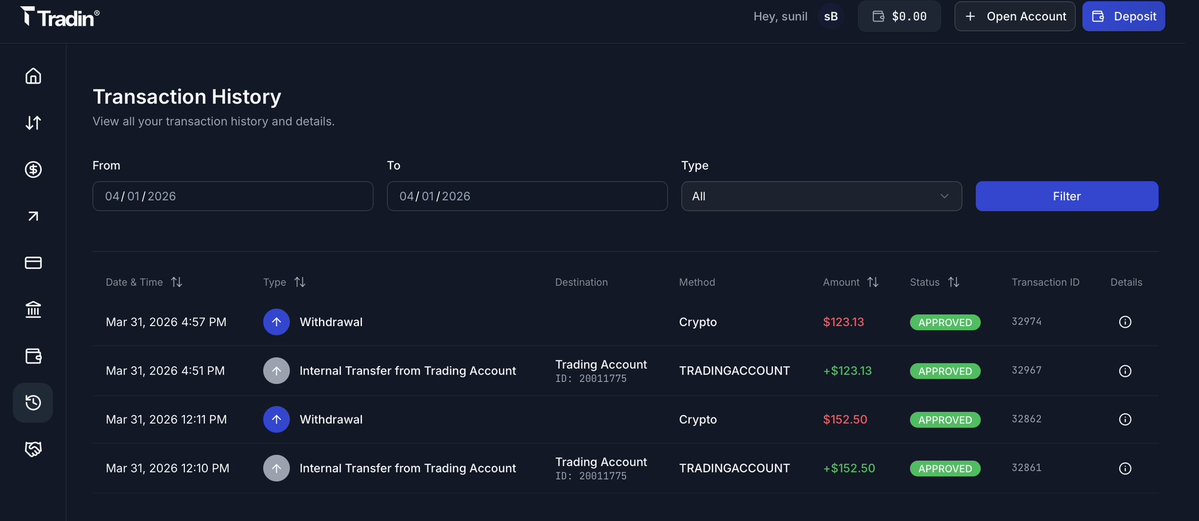Click TRADINGACCOUNT method in the 4:51 PM row
Viewport: 1199px width, 521px height.
click(x=734, y=371)
